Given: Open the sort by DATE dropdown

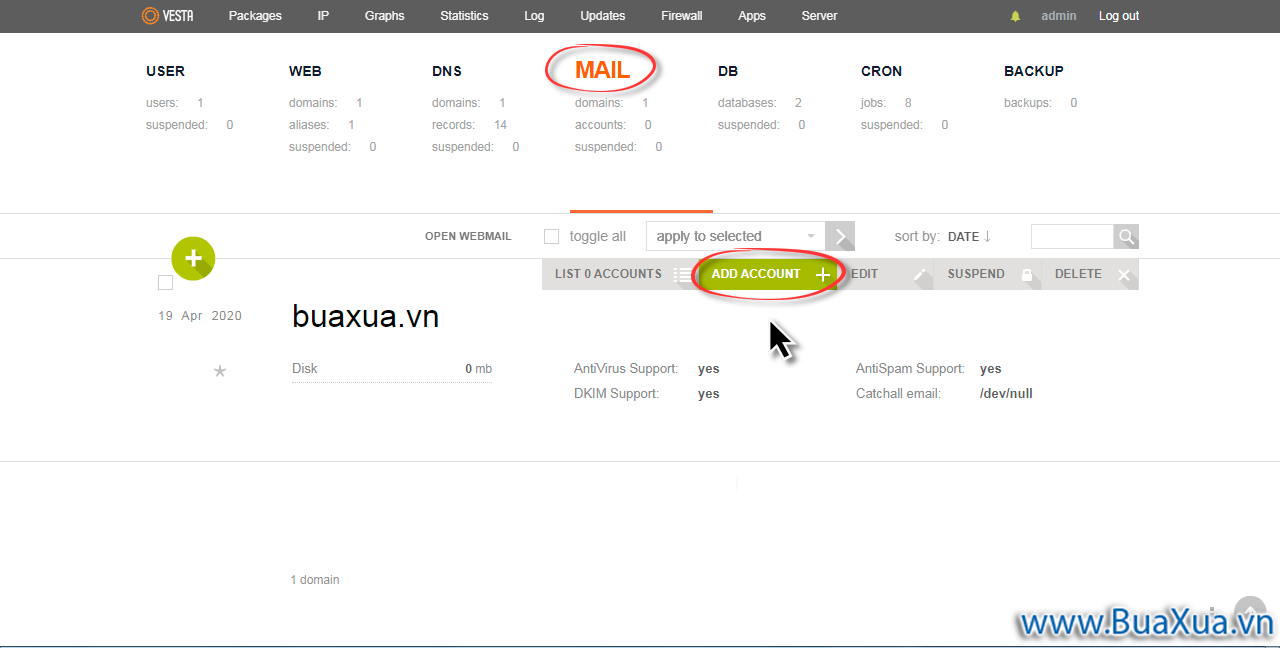Looking at the screenshot, I should (x=963, y=237).
